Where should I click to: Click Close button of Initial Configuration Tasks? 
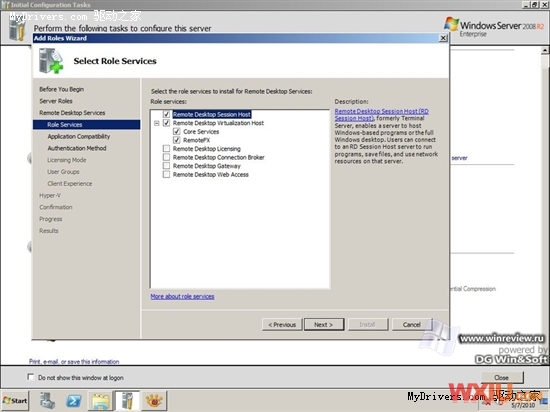(502, 378)
